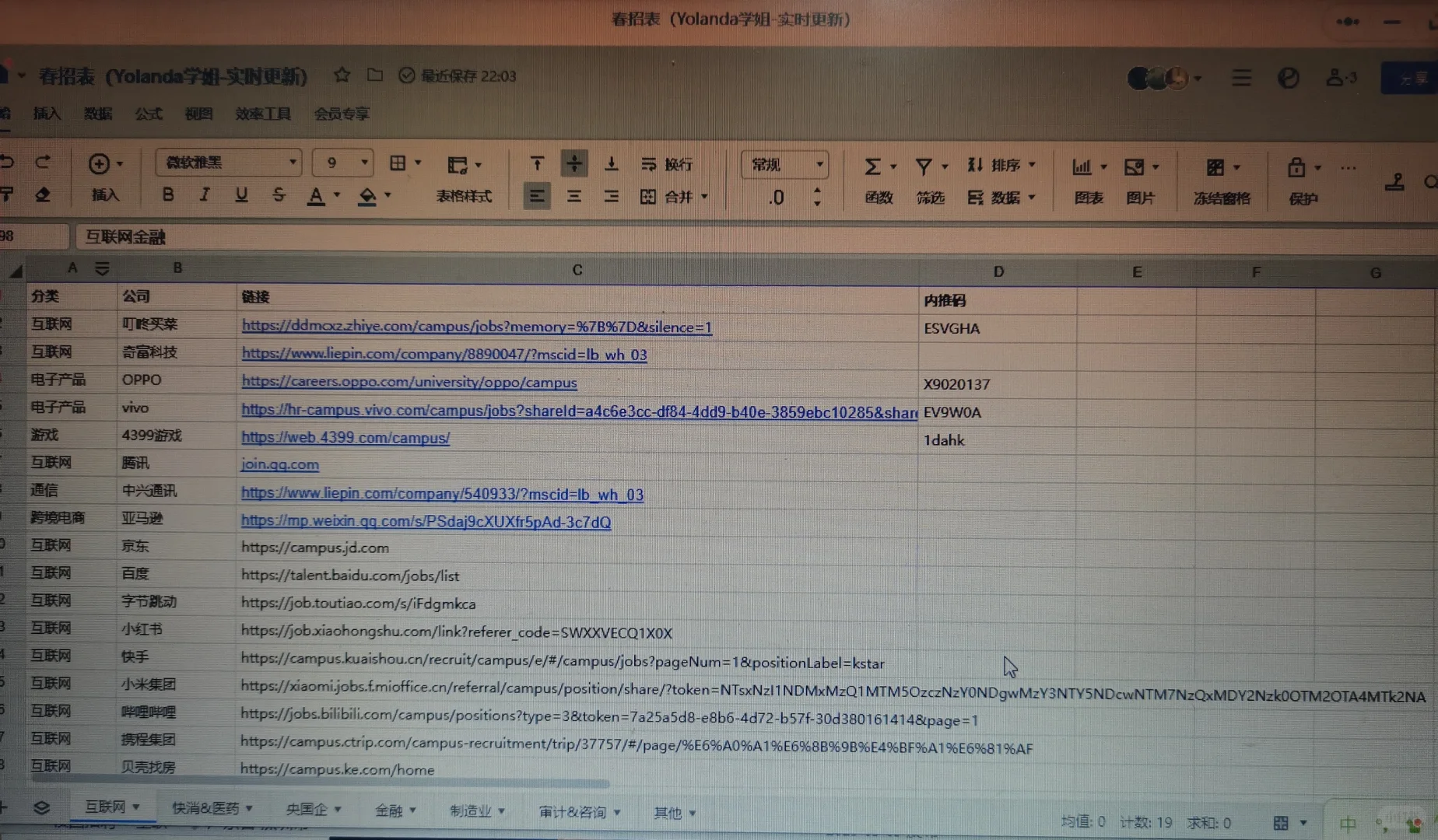Image resolution: width=1438 pixels, height=840 pixels.
Task: Star this document as a favorite
Action: click(x=342, y=75)
